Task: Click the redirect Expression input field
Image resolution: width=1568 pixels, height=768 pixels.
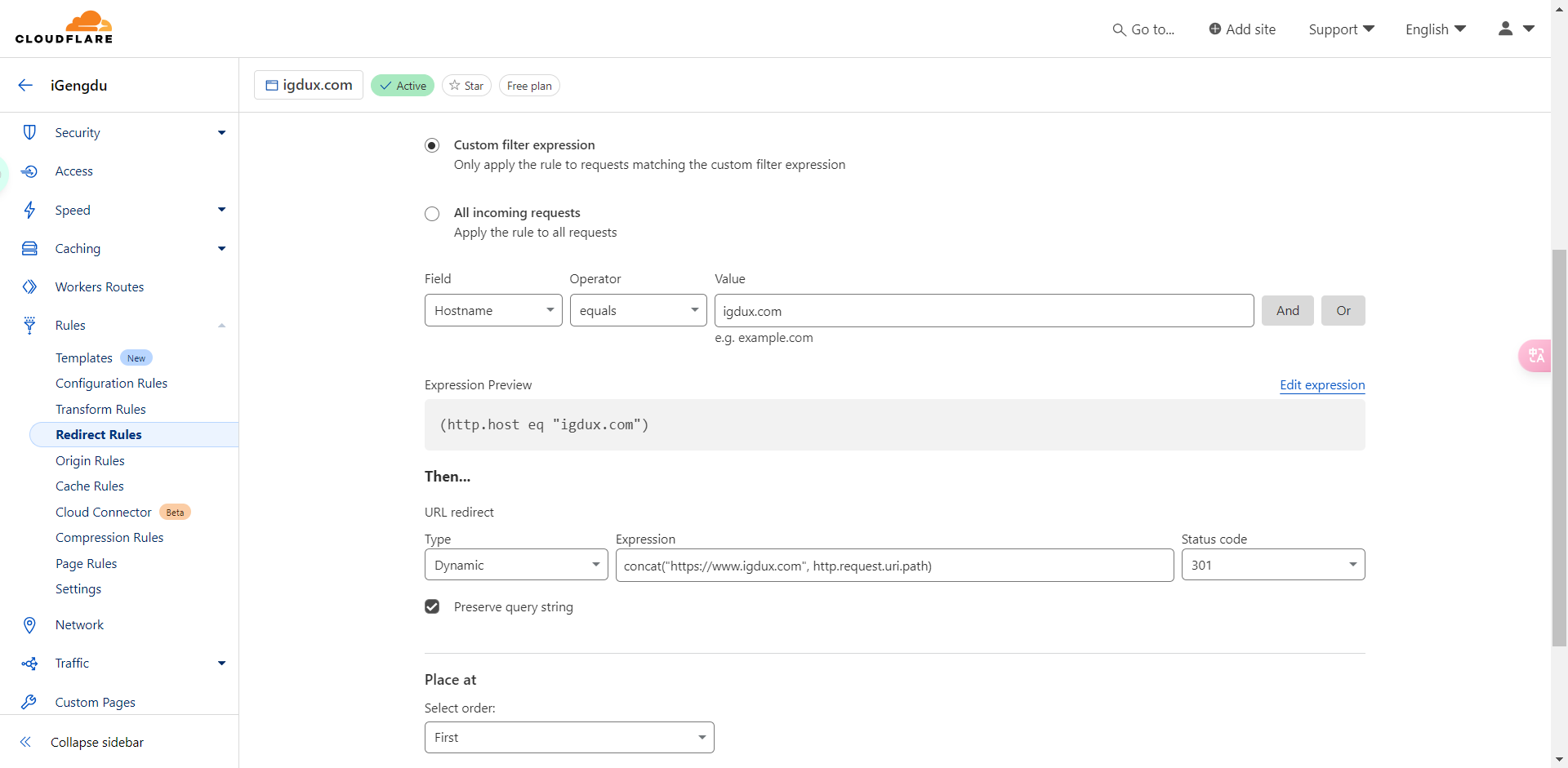Action: pyautogui.click(x=894, y=566)
